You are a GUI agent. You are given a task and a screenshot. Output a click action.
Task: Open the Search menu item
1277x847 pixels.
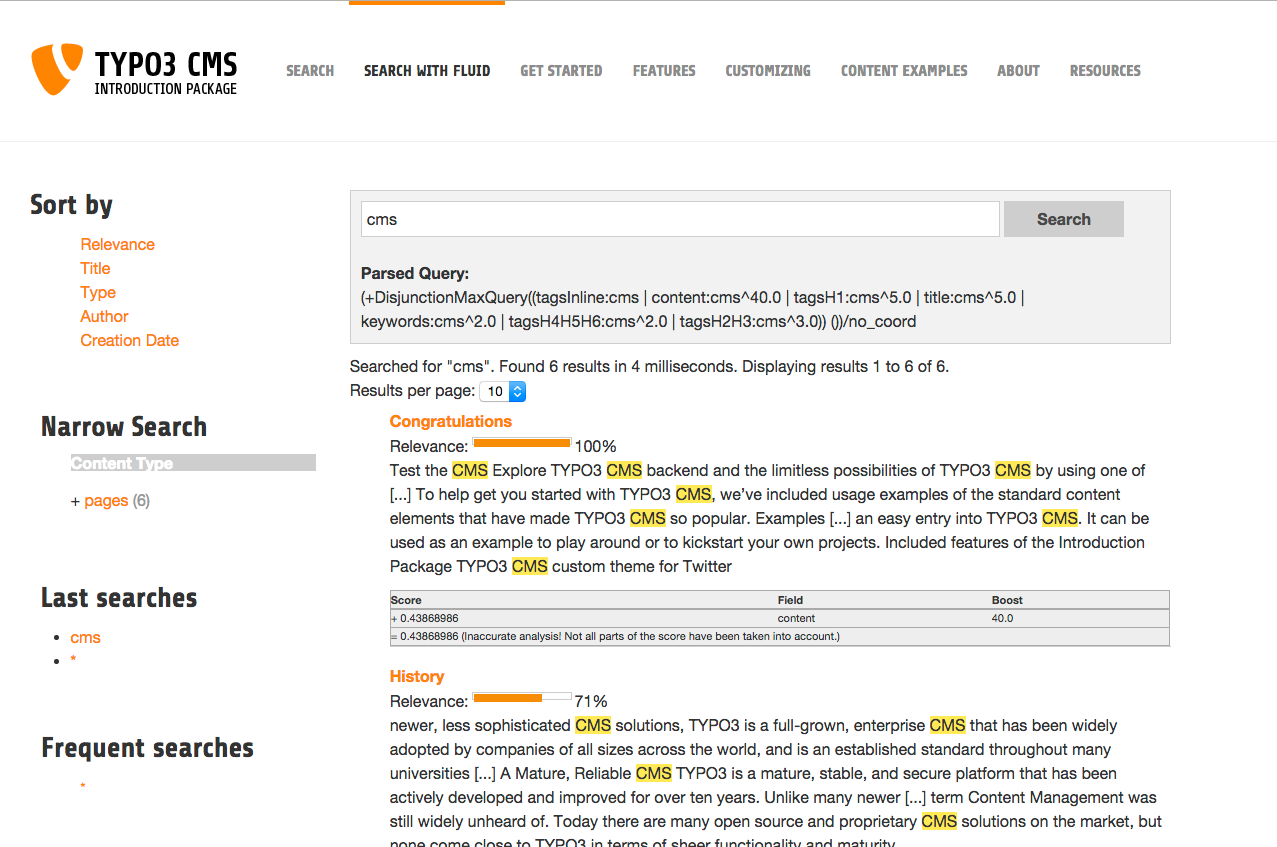coord(310,71)
